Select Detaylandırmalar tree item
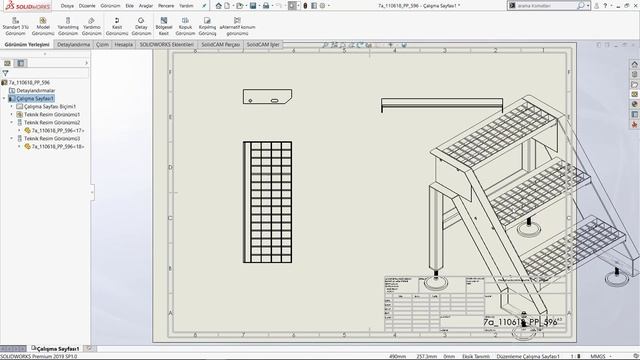This screenshot has height=360, width=640. (x=36, y=91)
